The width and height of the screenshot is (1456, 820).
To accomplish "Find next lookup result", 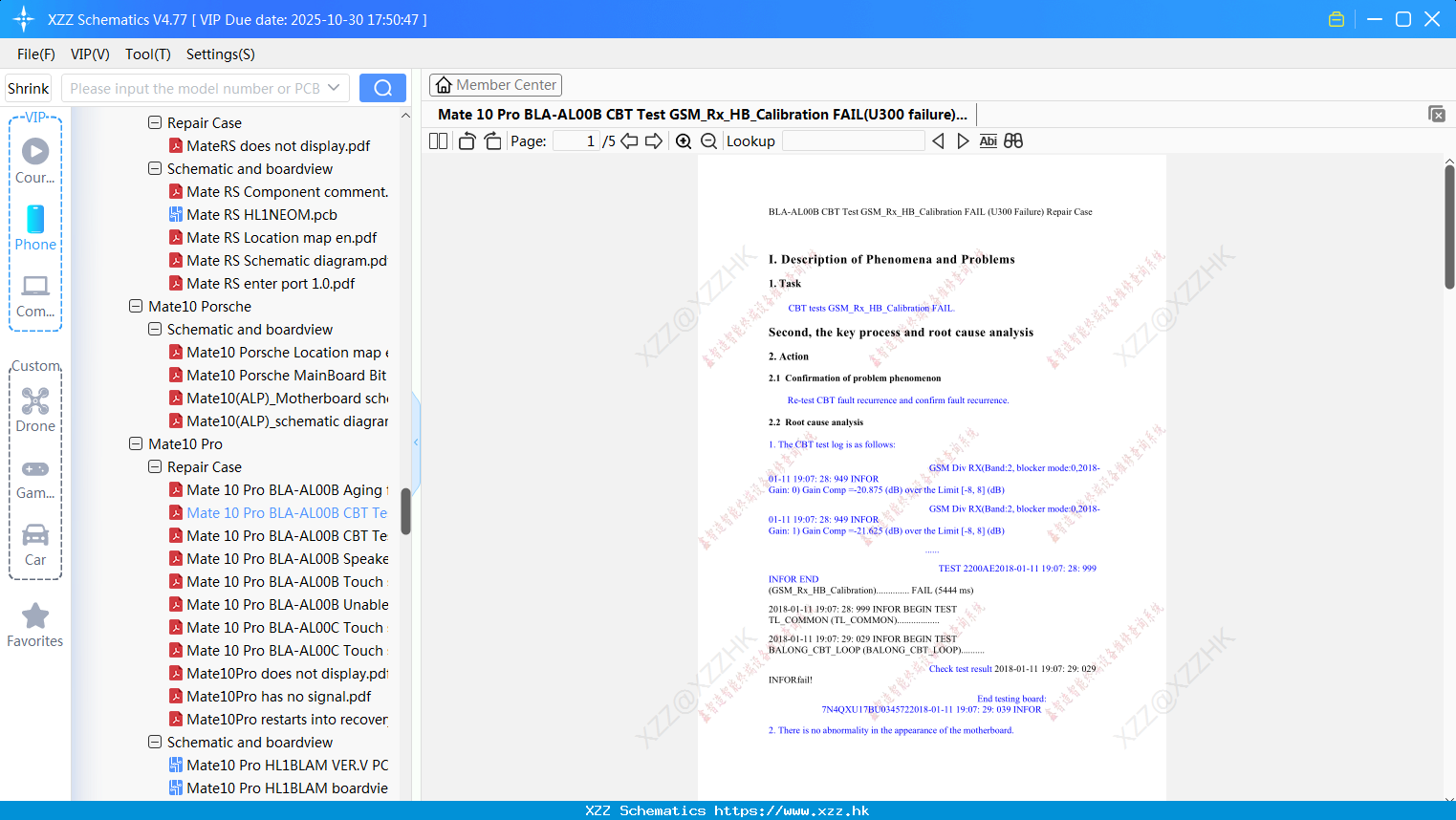I will click(963, 141).
